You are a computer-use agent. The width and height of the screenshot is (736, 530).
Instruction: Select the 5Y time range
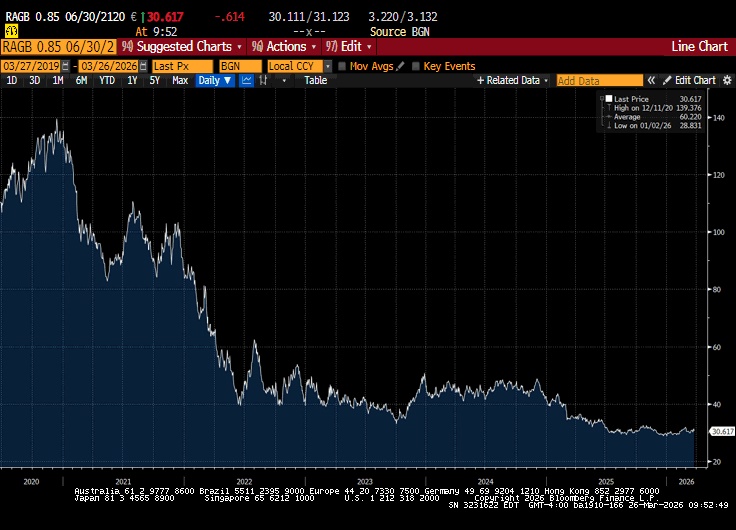tap(154, 80)
